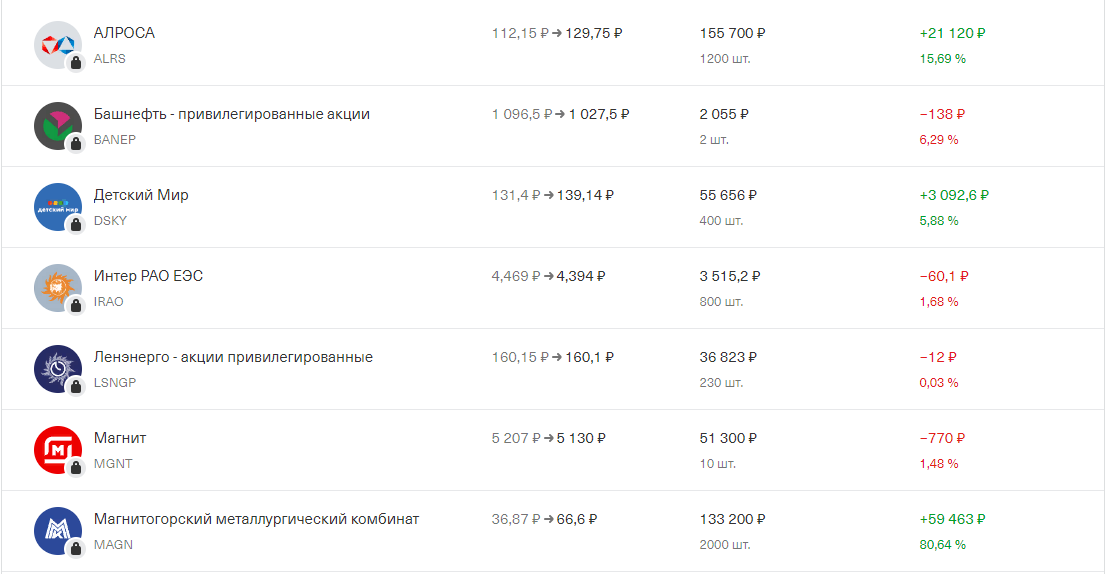
Task: Click the lock badge on ALROSA logo
Action: point(75,63)
